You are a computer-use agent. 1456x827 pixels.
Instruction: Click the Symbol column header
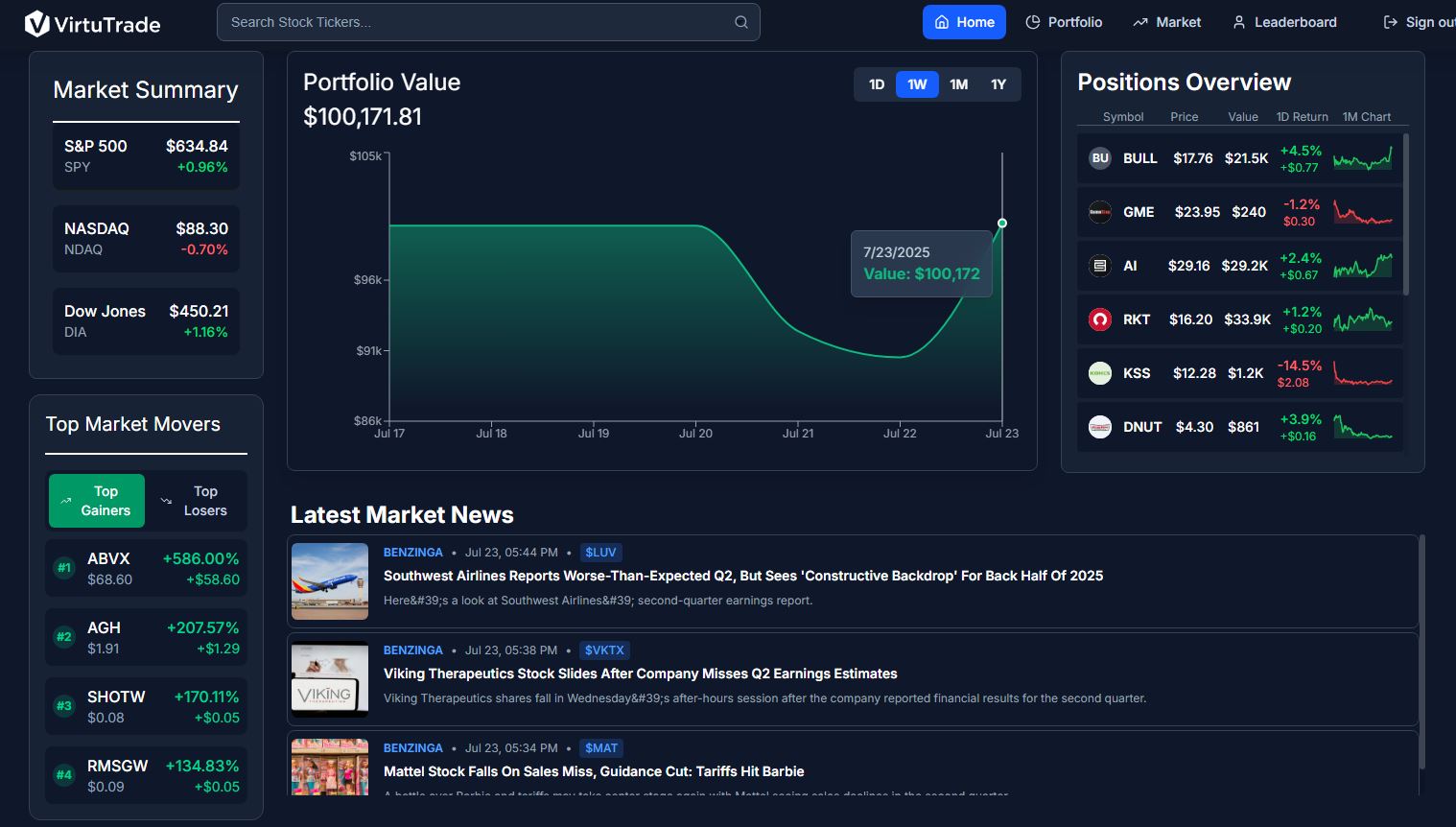coord(1123,117)
